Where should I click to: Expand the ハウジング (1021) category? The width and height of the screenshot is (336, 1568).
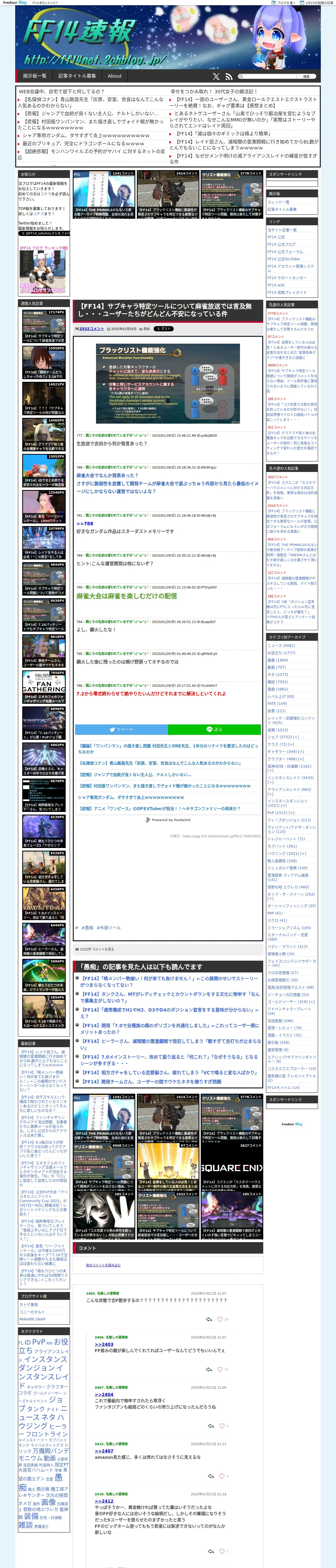(x=304, y=854)
